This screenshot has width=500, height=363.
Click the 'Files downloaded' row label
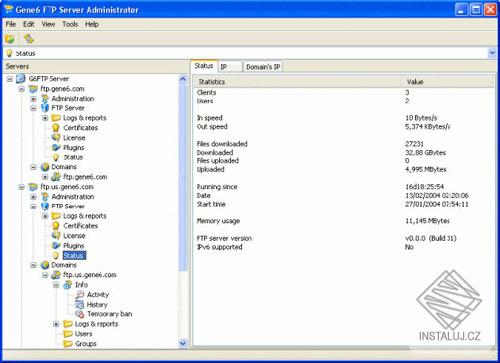tap(222, 144)
